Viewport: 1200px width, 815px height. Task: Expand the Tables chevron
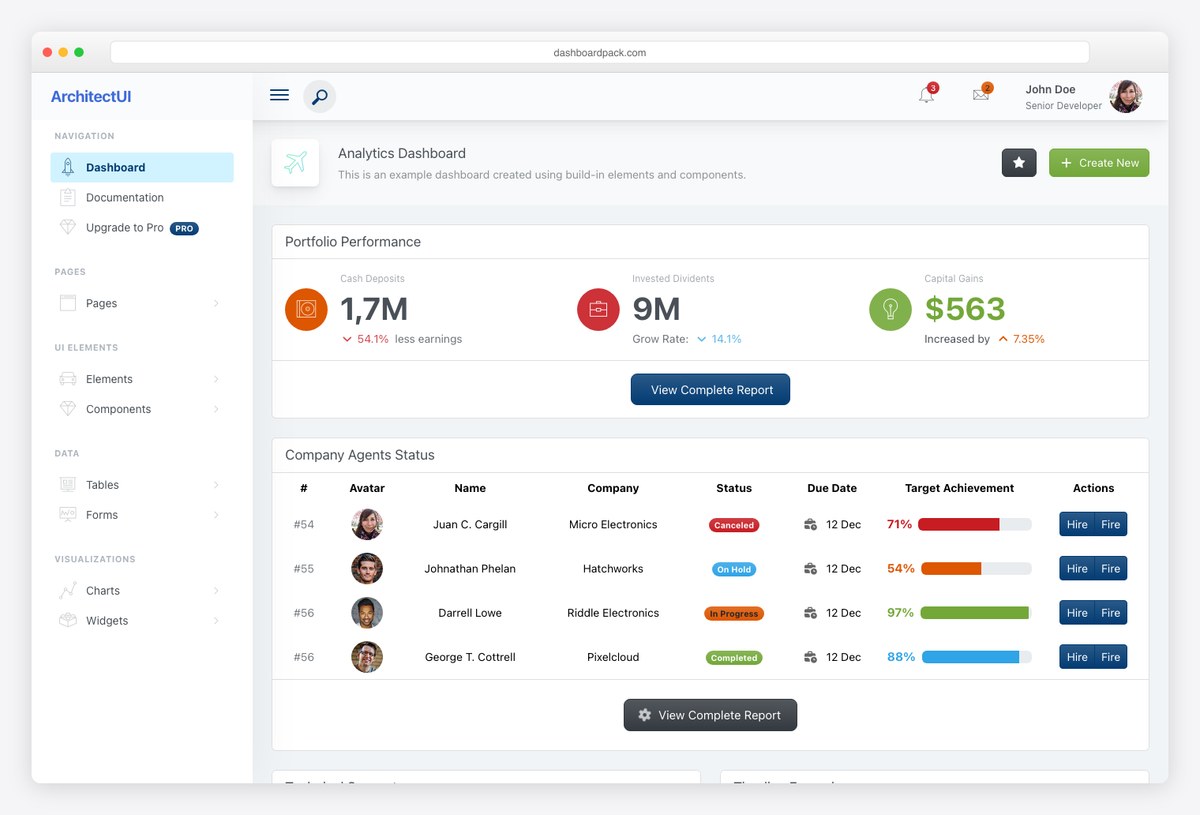coord(216,485)
